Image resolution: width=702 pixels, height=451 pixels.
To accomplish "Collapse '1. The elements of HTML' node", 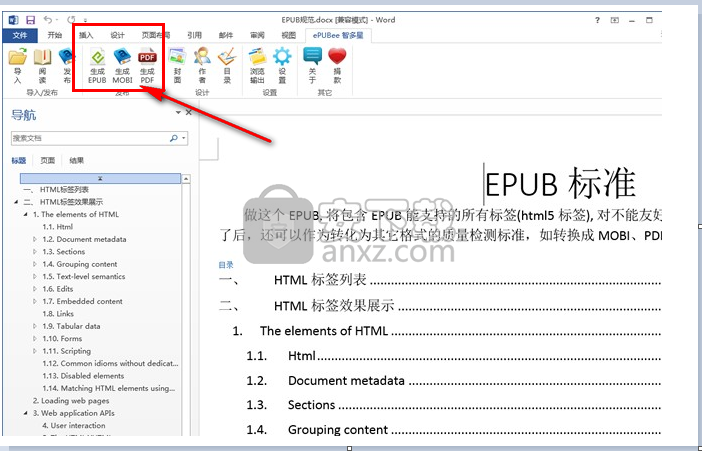I will tap(26, 215).
